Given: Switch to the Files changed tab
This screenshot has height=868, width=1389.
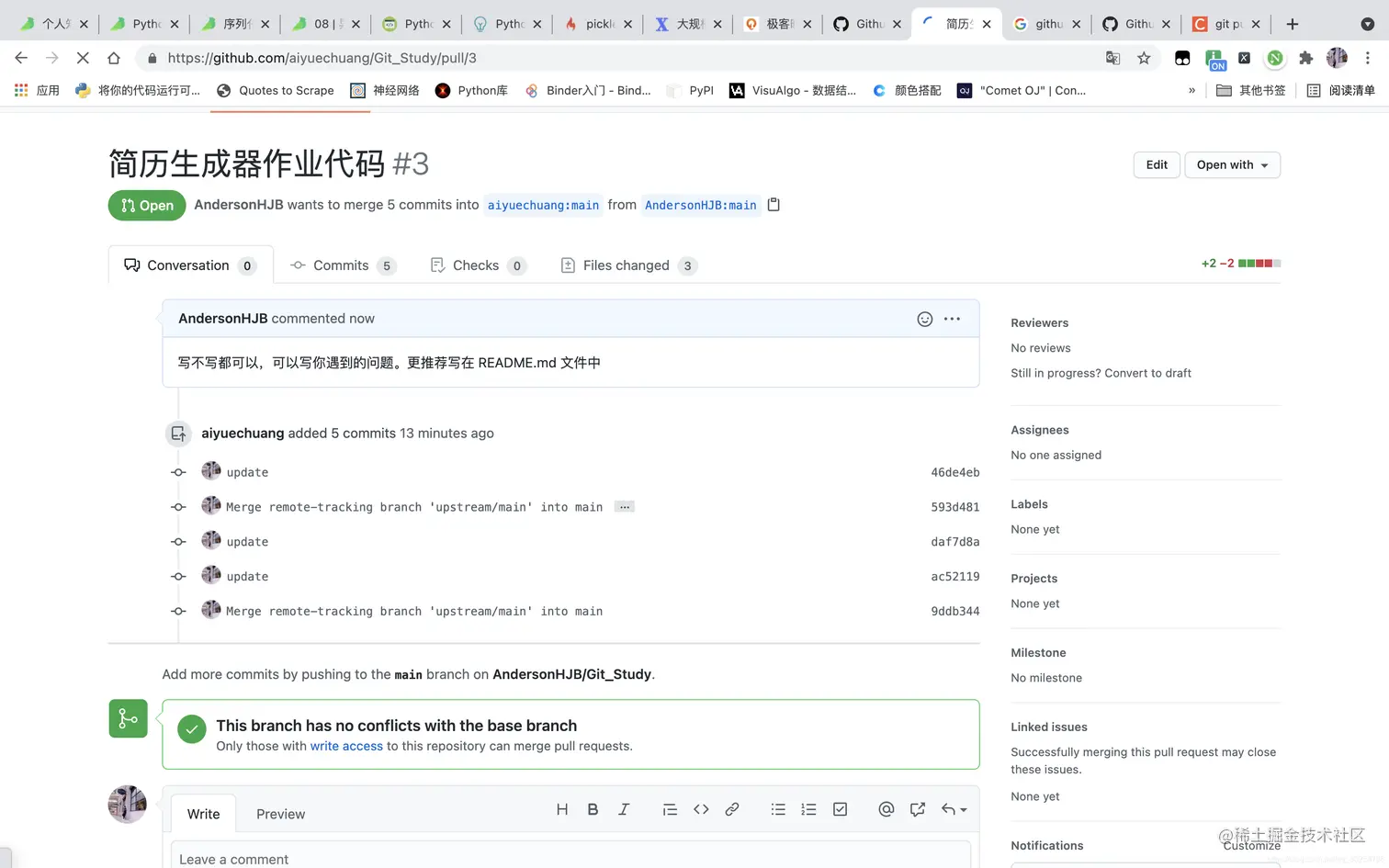Looking at the screenshot, I should 628,265.
